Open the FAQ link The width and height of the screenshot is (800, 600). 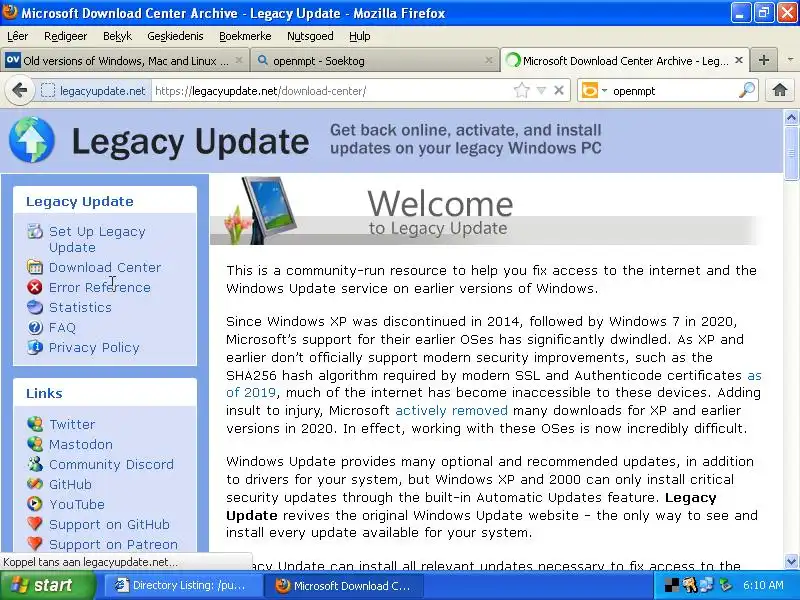click(62, 327)
